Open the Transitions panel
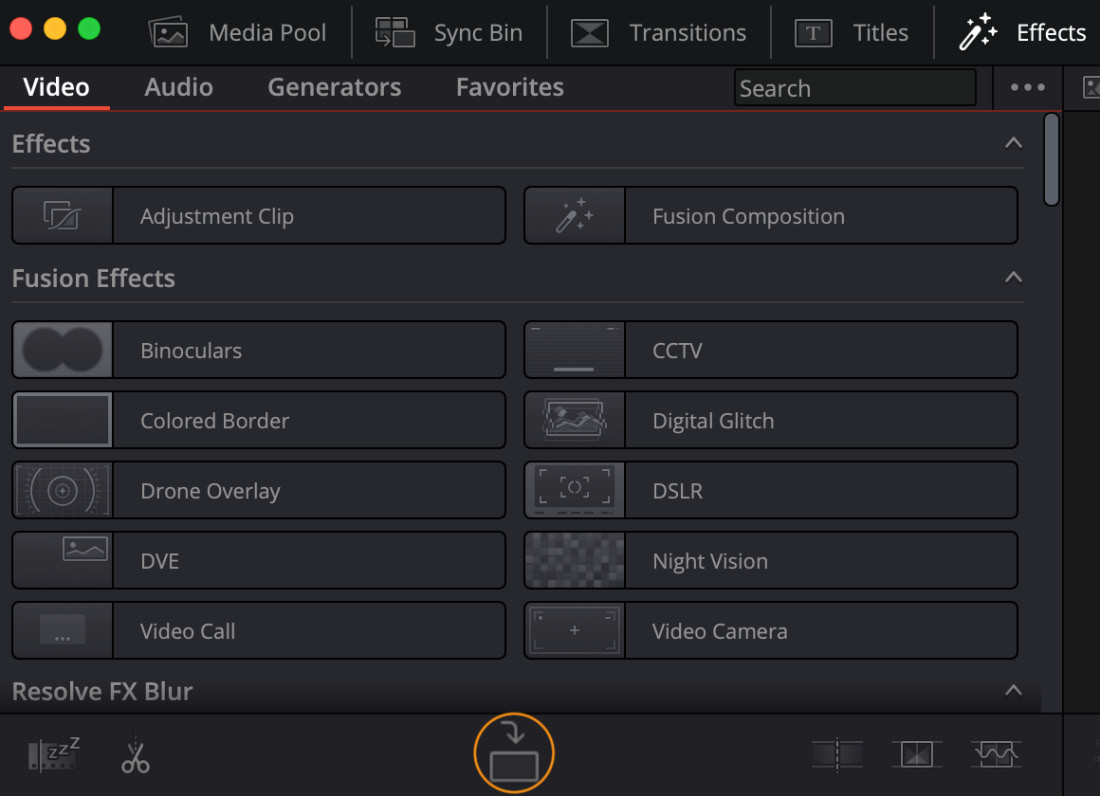This screenshot has height=796, width=1100. point(658,32)
